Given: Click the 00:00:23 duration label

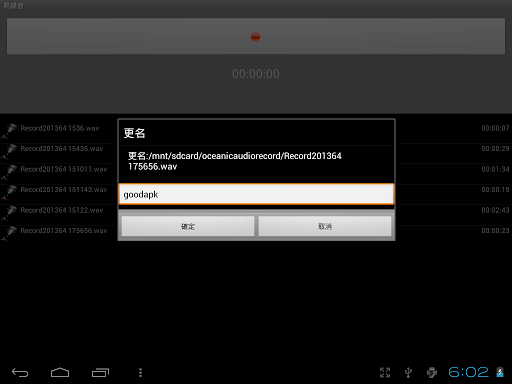Looking at the screenshot, I should click(495, 231).
